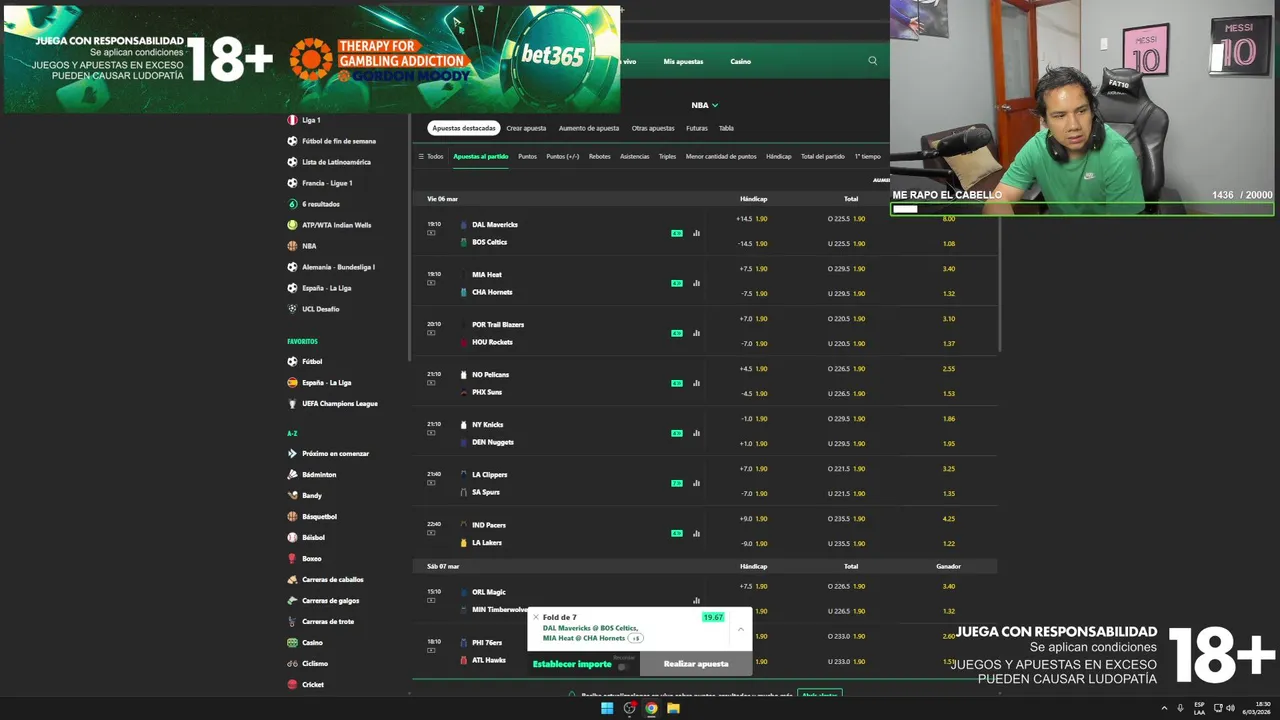Expand the bet slip with chevron arrow
The height and width of the screenshot is (720, 1280).
click(x=740, y=629)
